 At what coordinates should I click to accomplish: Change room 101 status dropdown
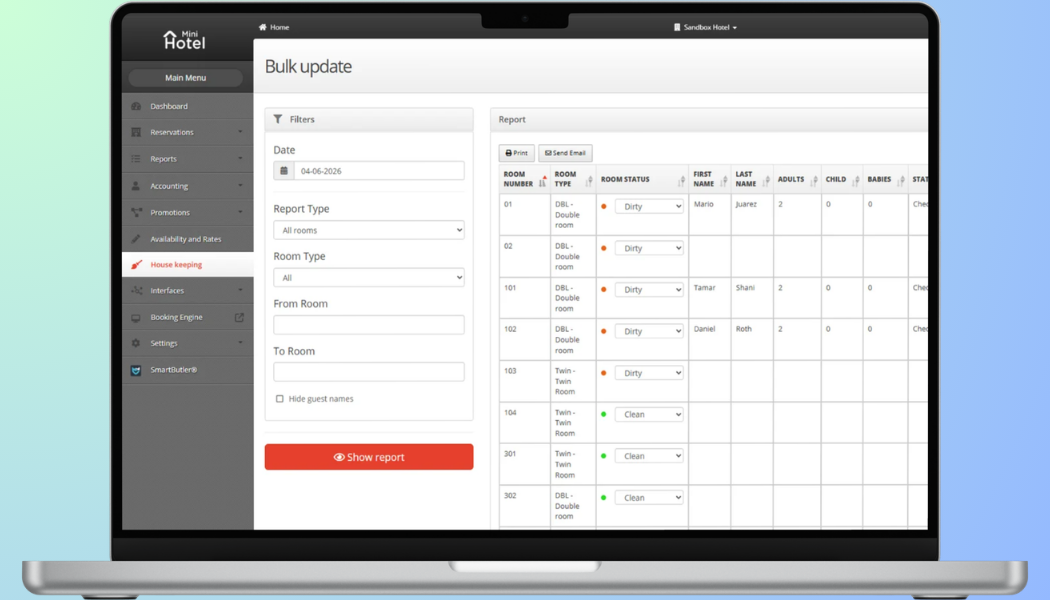point(649,289)
